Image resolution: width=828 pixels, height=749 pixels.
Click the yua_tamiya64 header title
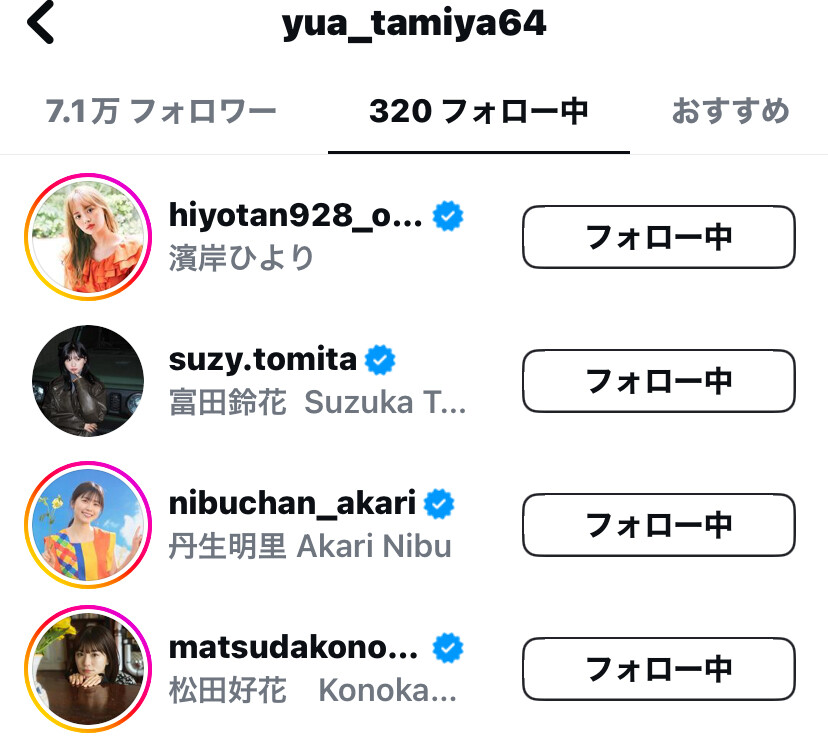coord(414,24)
